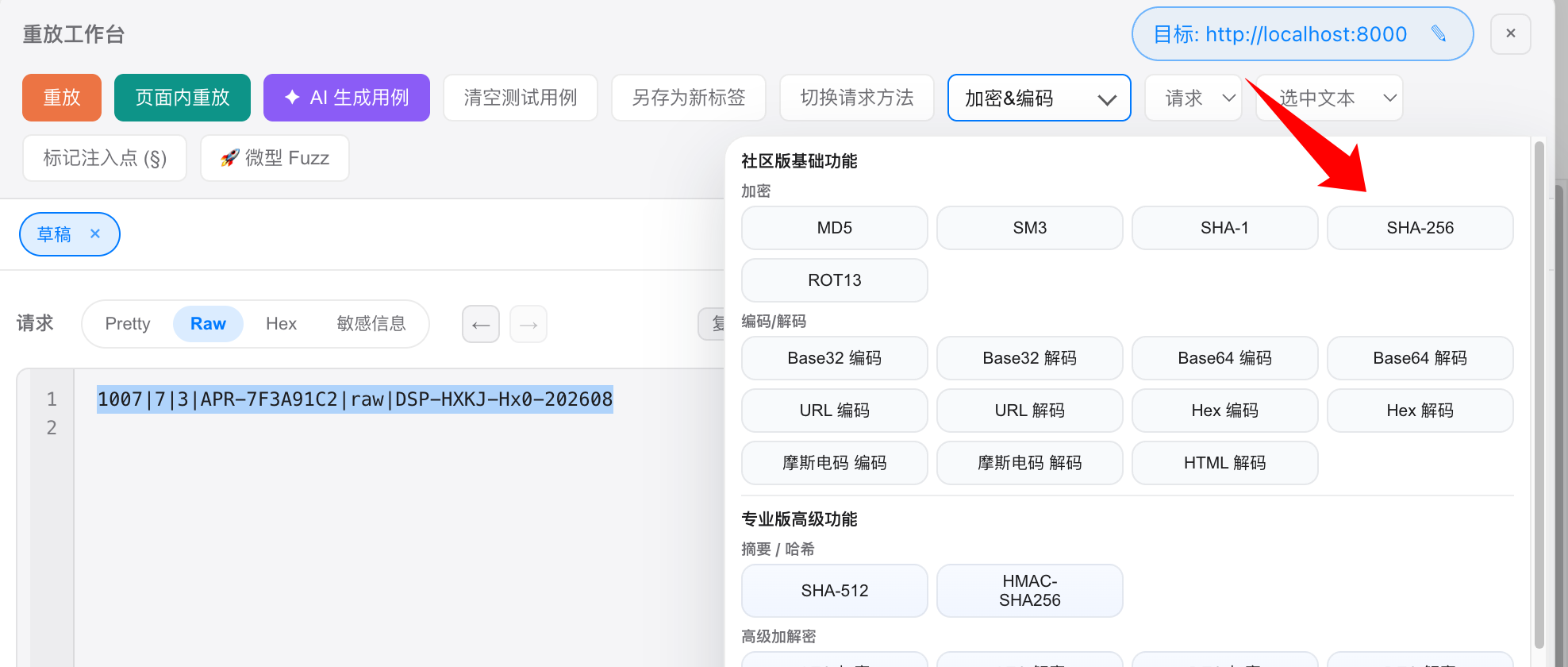Select Base32 编码
The height and width of the screenshot is (667, 1568).
[835, 358]
